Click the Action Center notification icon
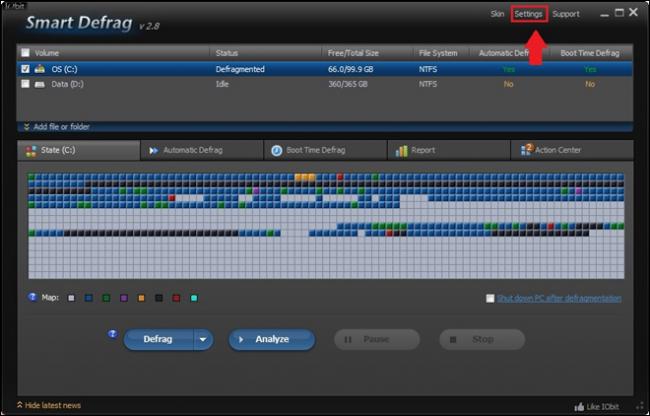 click(x=526, y=150)
